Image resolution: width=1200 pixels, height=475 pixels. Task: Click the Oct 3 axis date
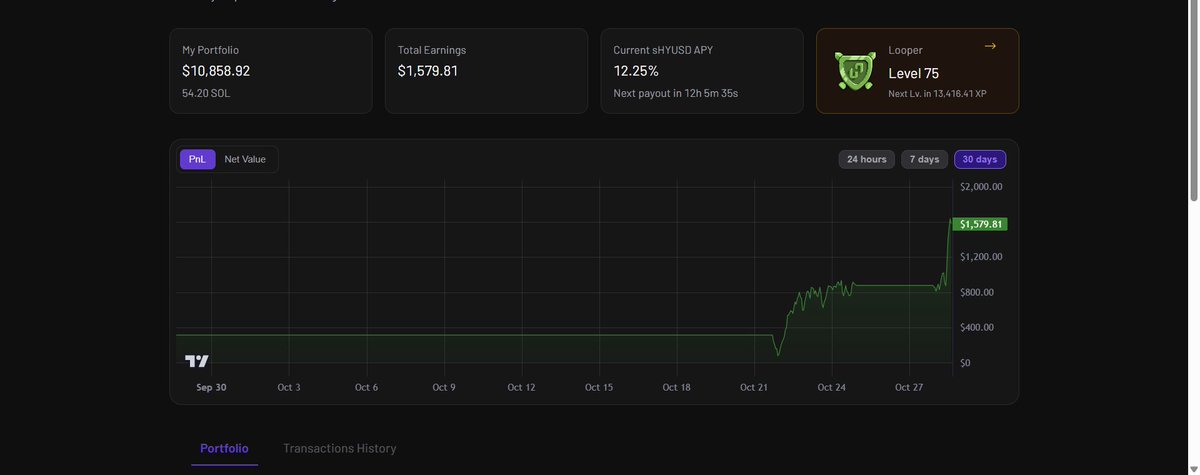[289, 387]
